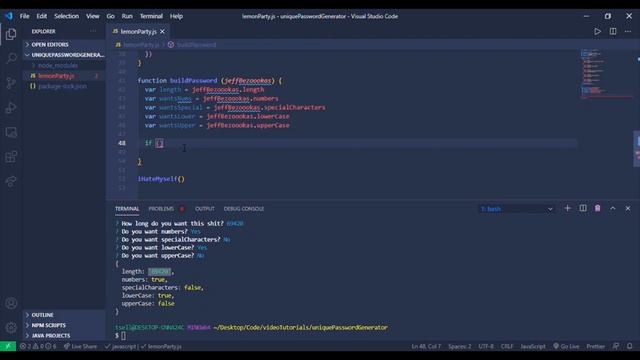Go to line via Ln 48, Col 7
This screenshot has width=640, height=360.
tap(426, 346)
